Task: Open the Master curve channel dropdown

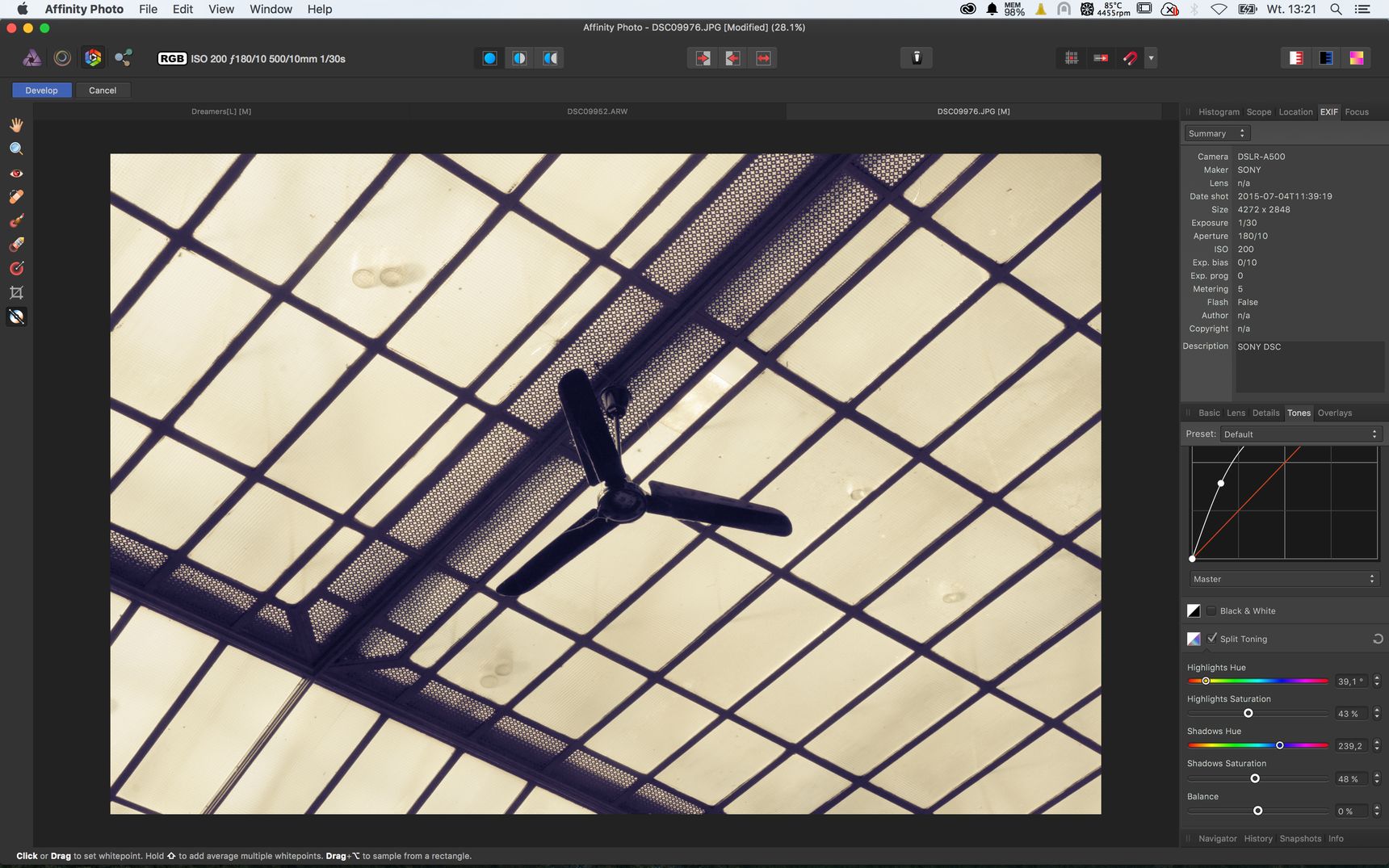Action: pyautogui.click(x=1283, y=579)
